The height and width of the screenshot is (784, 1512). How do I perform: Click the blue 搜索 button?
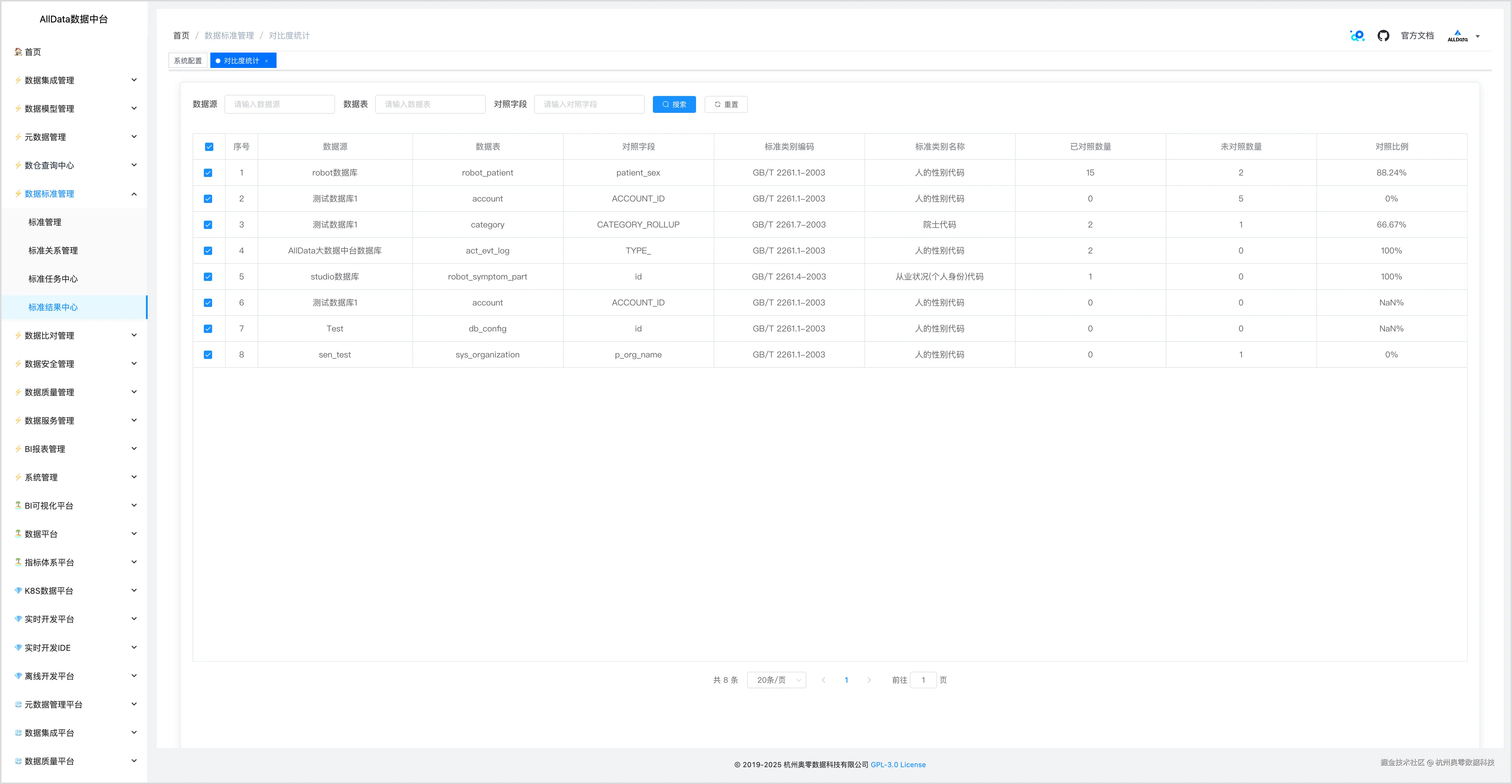(674, 105)
